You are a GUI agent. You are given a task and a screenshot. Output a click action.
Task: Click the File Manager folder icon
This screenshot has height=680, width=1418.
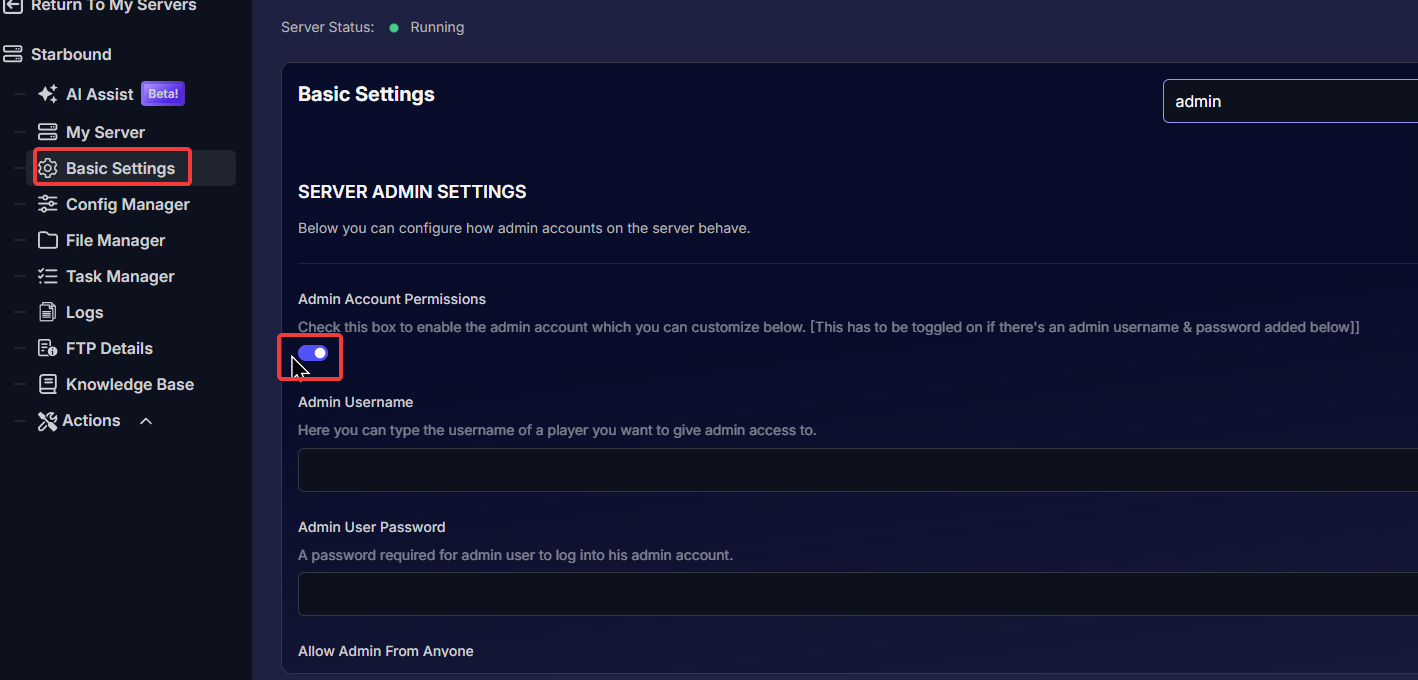pyautogui.click(x=47, y=240)
